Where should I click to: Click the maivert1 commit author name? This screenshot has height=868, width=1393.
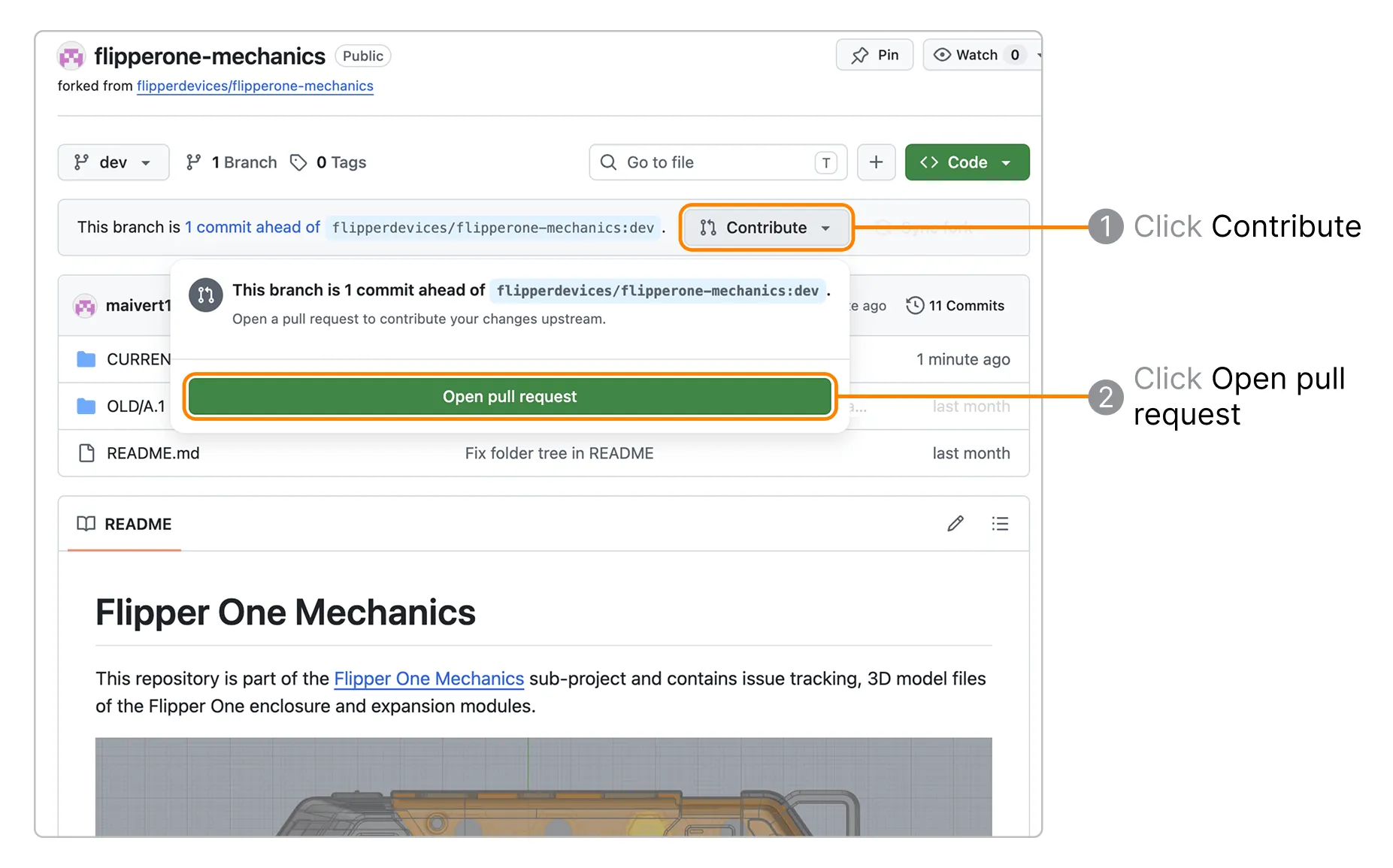(x=138, y=305)
